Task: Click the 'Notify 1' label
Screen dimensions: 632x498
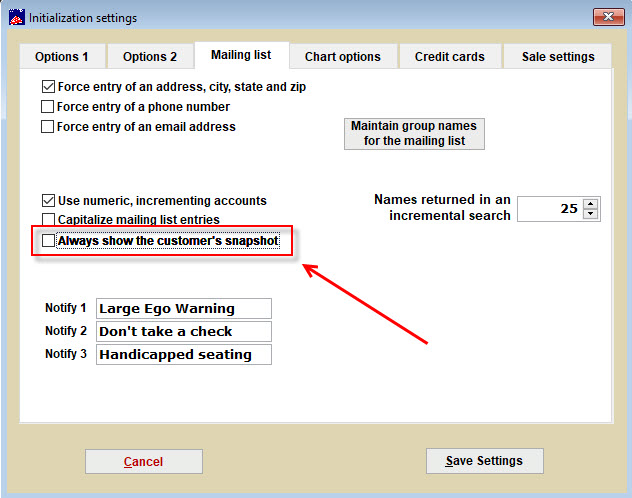Action: pos(66,308)
